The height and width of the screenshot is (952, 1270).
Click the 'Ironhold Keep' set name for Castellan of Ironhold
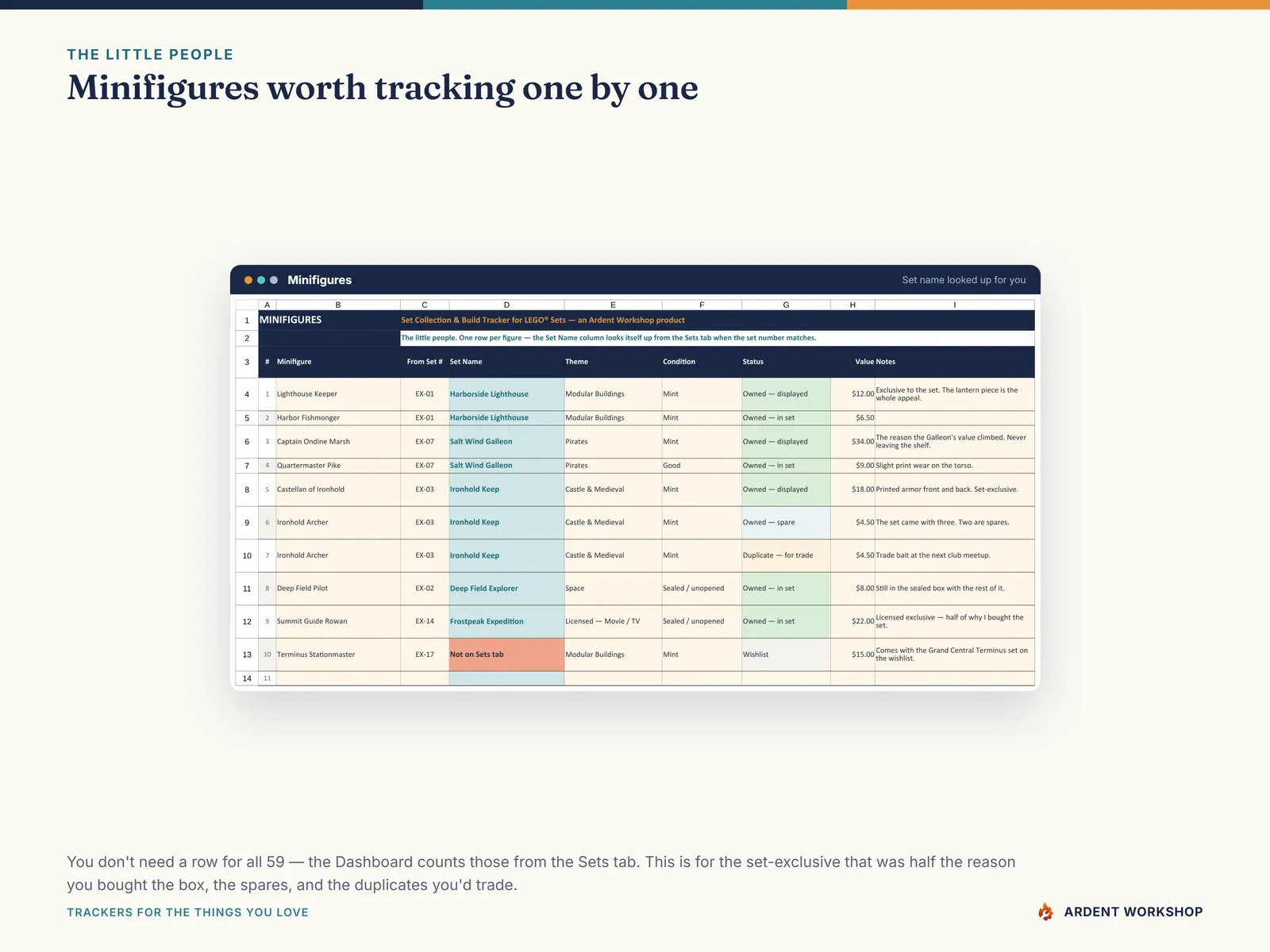506,489
